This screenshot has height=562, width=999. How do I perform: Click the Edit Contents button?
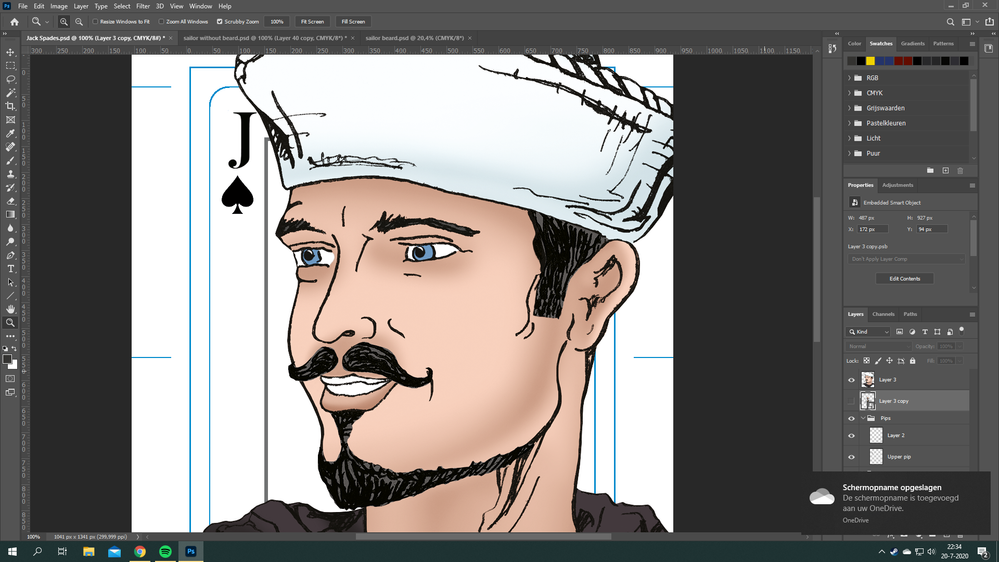pos(904,278)
